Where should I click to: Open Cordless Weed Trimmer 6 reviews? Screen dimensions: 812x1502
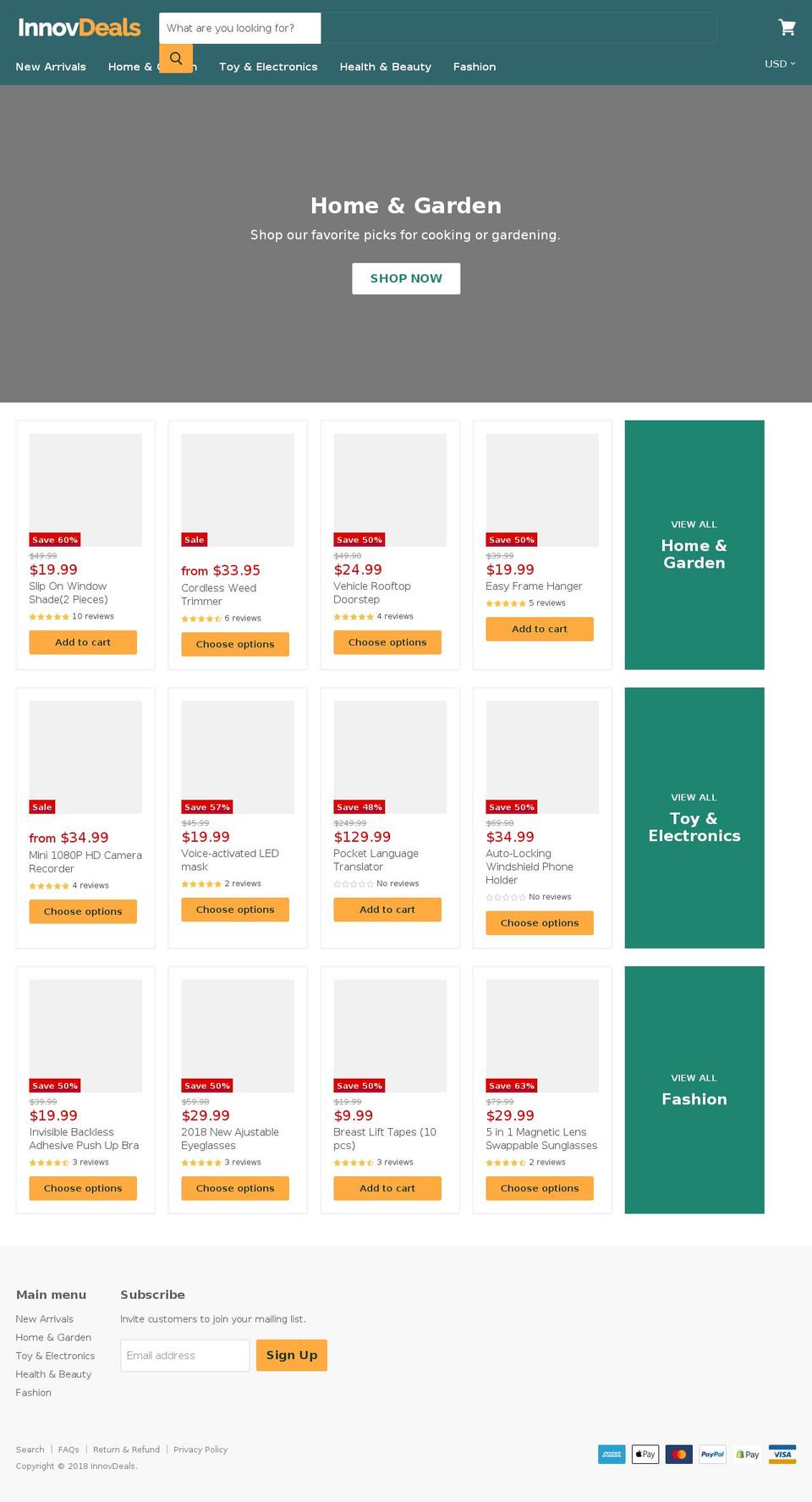(x=243, y=619)
